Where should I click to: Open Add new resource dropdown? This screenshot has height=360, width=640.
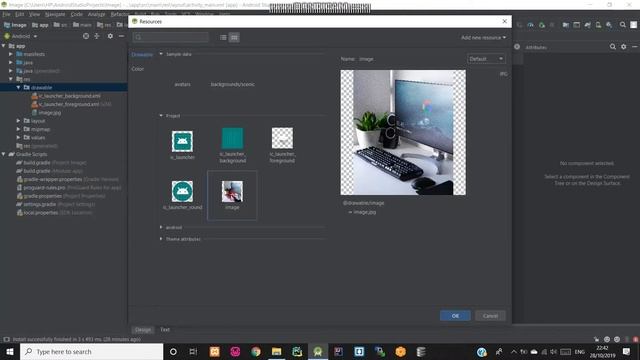[483, 38]
